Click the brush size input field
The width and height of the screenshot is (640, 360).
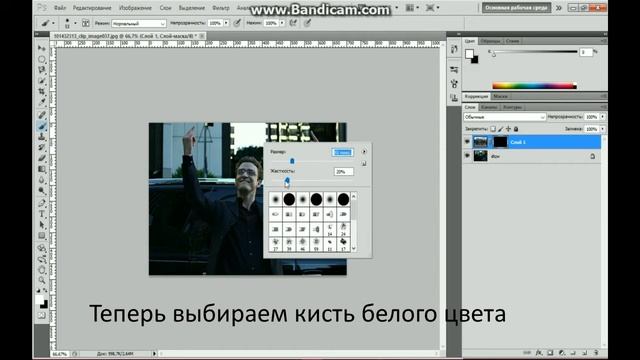[x=343, y=152]
